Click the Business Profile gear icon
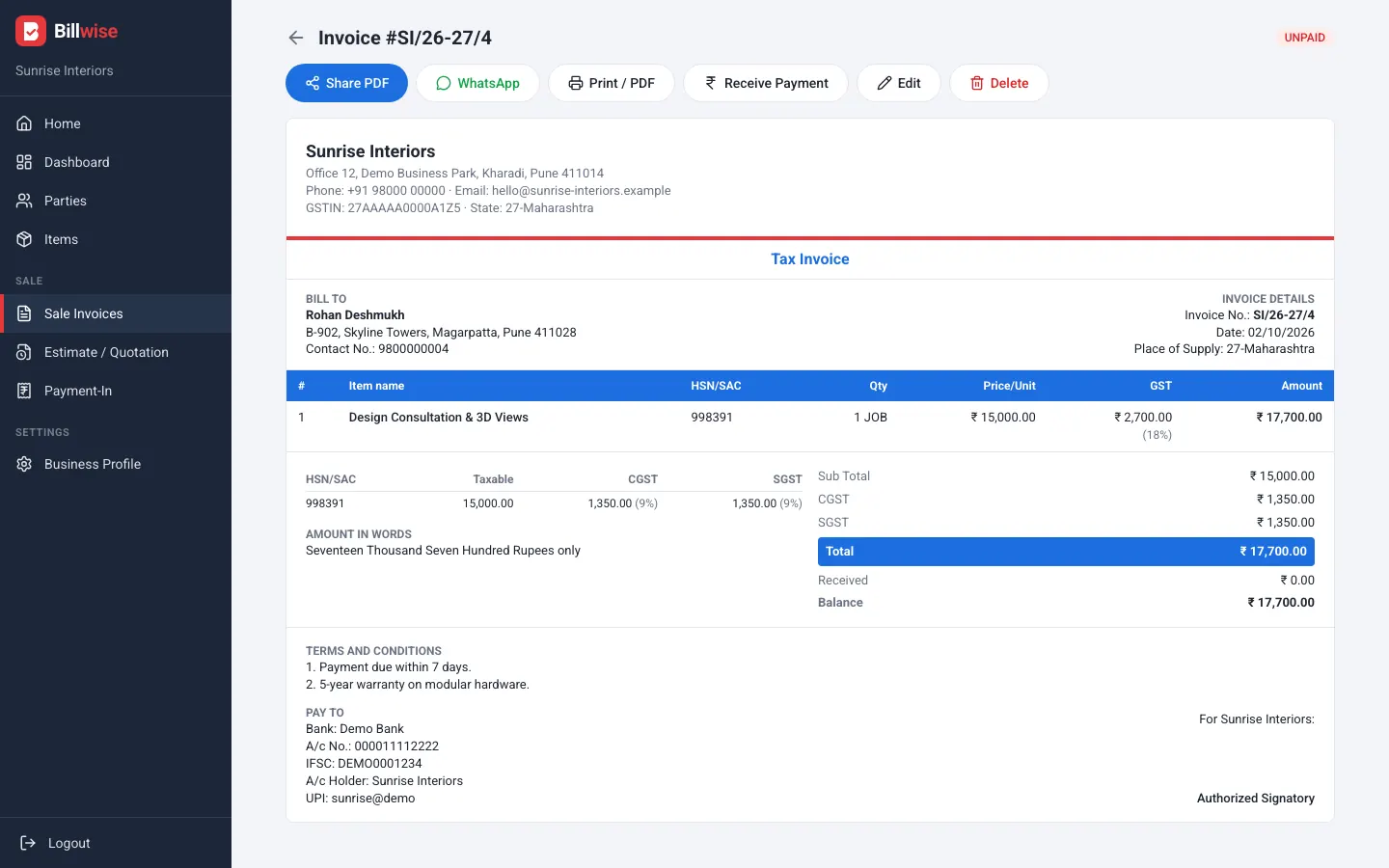Viewport: 1389px width, 868px height. pos(25,464)
